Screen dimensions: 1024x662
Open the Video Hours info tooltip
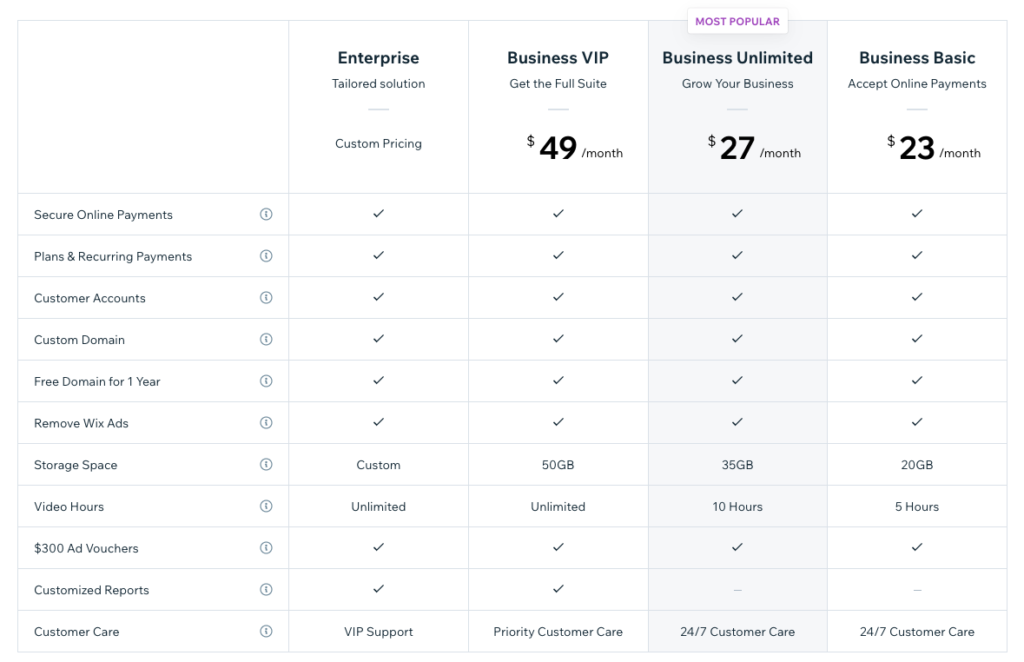[x=266, y=506]
